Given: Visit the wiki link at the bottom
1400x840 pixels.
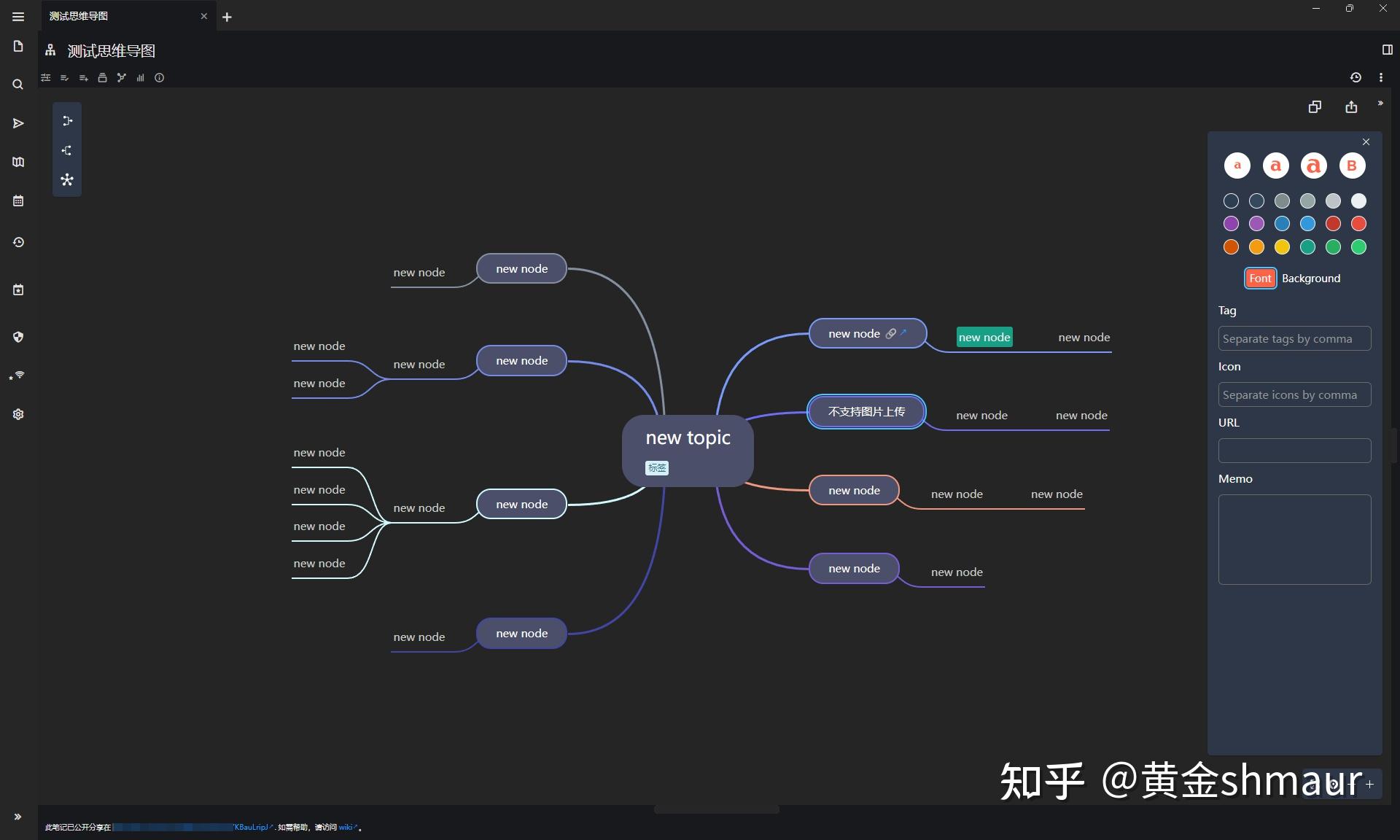Looking at the screenshot, I should [346, 827].
